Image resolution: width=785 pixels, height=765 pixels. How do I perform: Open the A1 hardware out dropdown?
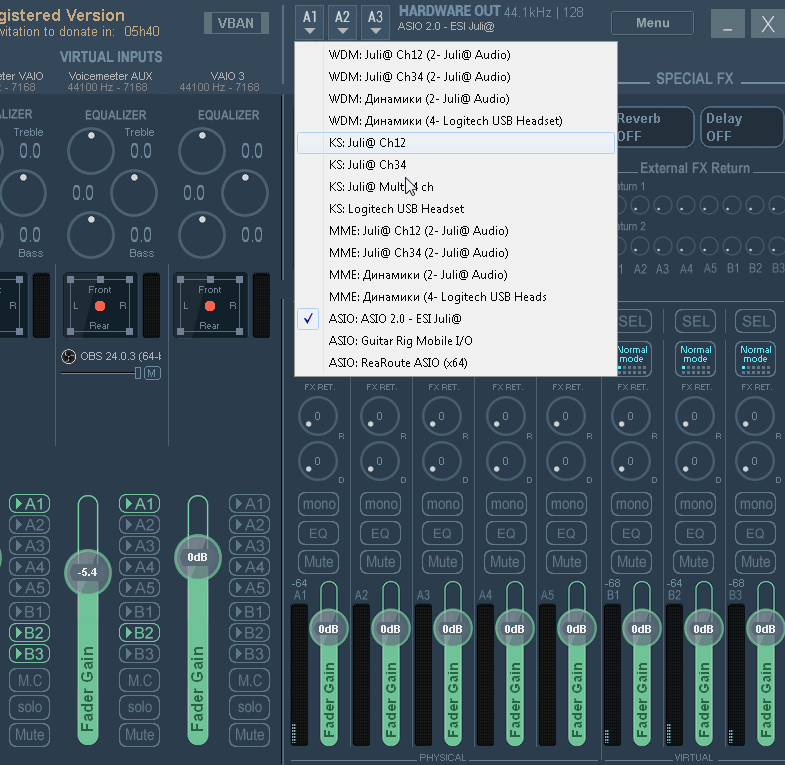[310, 22]
